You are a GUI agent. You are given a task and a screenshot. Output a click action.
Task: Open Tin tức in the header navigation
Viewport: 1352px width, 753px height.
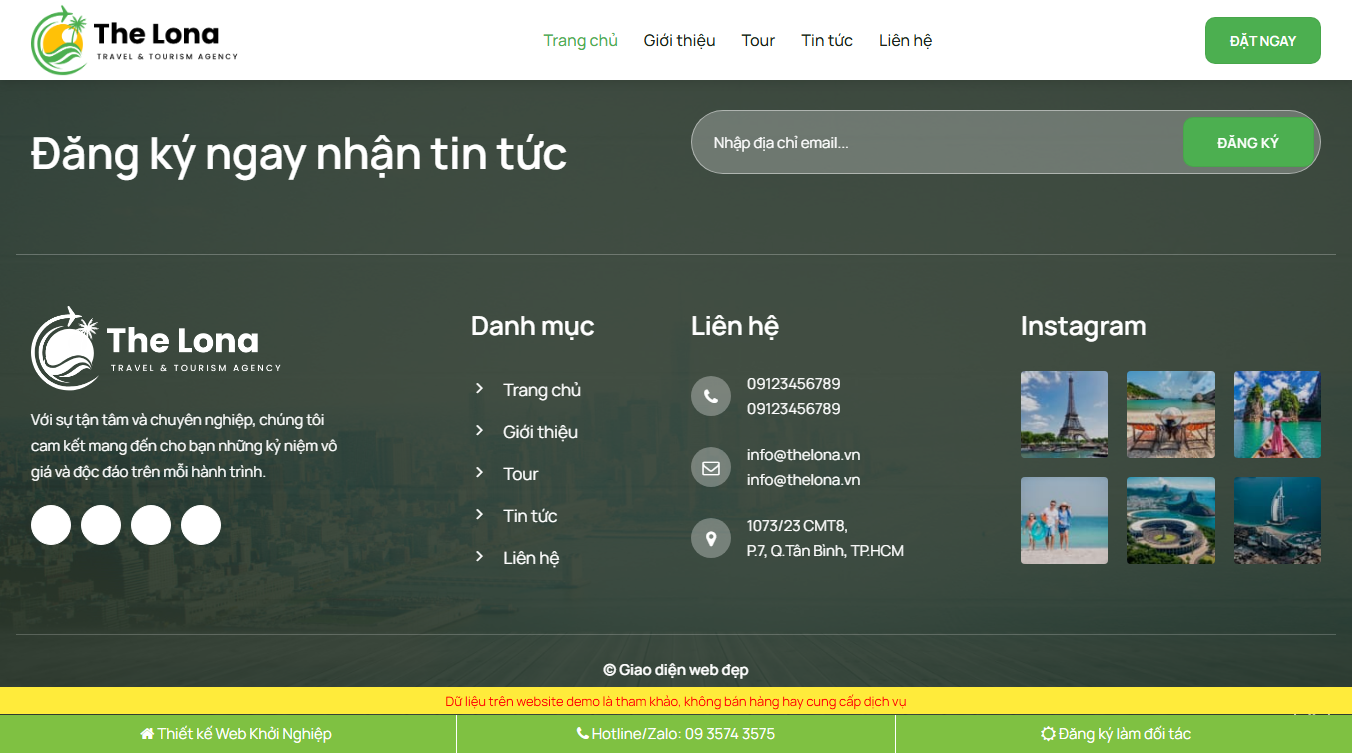827,40
